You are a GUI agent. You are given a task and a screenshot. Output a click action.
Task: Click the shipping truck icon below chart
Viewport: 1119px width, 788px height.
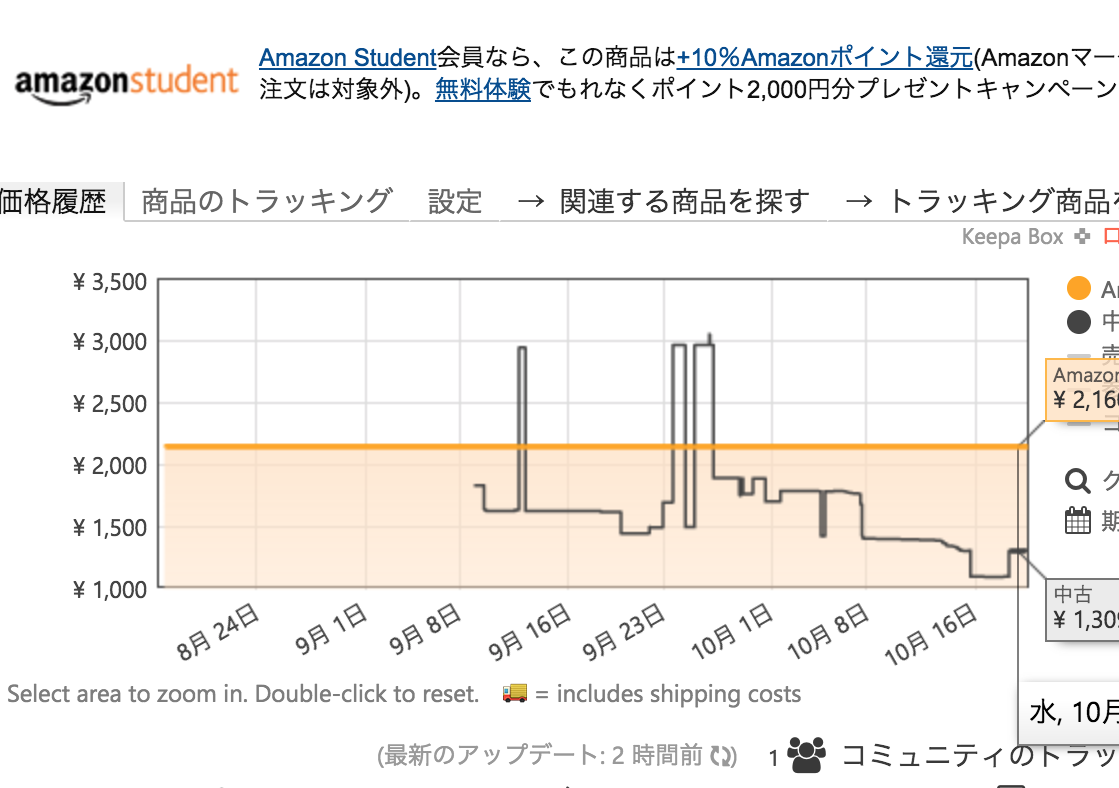coord(515,692)
